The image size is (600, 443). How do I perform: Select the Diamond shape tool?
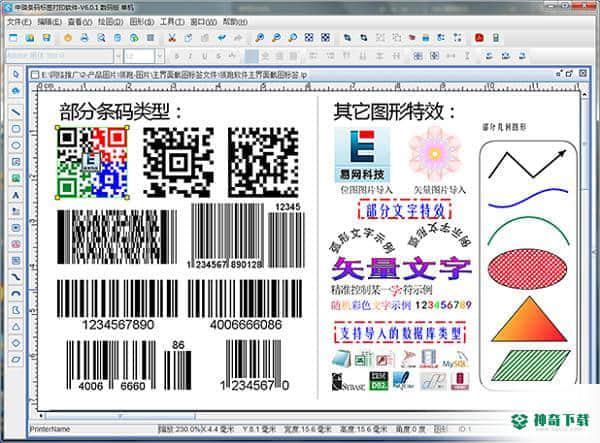(x=16, y=343)
